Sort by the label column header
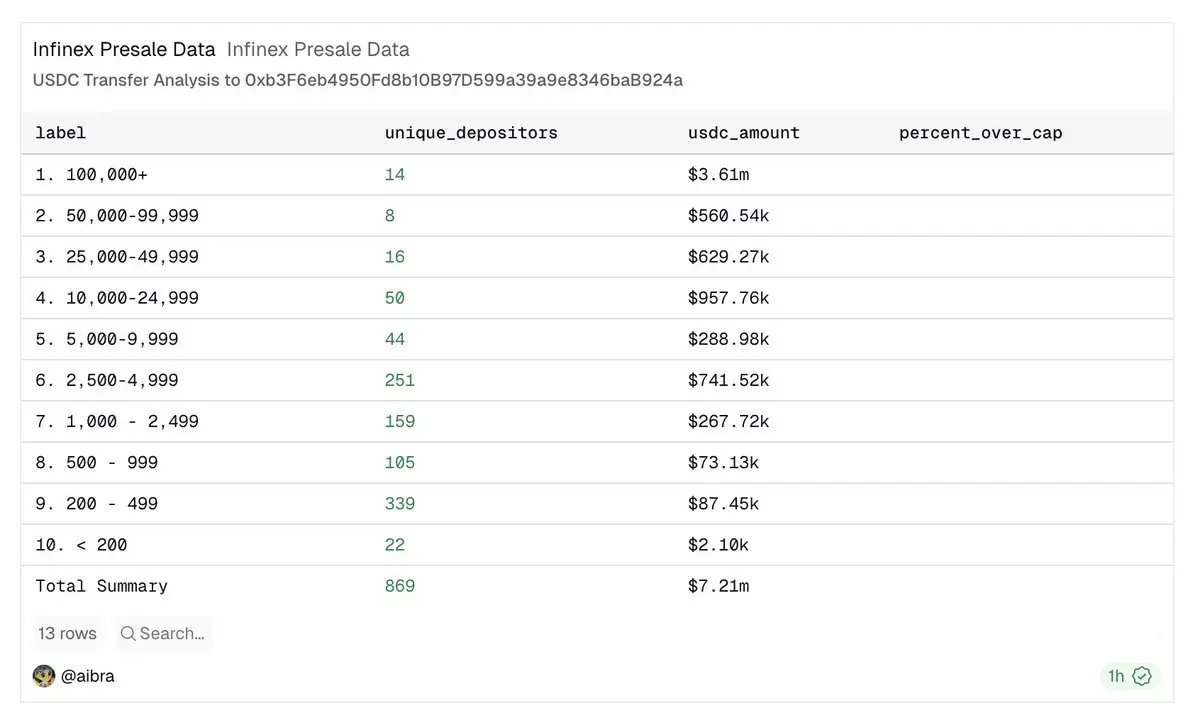 click(61, 133)
